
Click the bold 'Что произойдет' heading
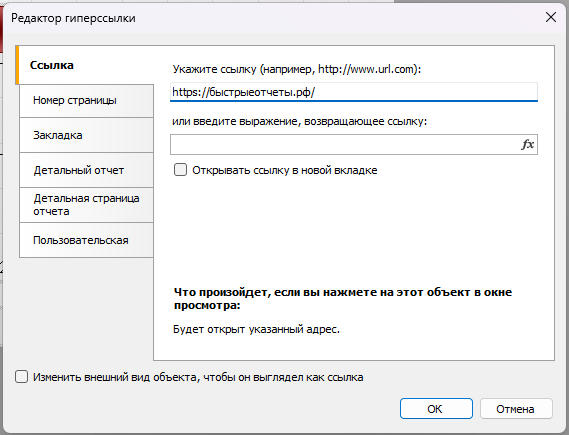(343, 299)
